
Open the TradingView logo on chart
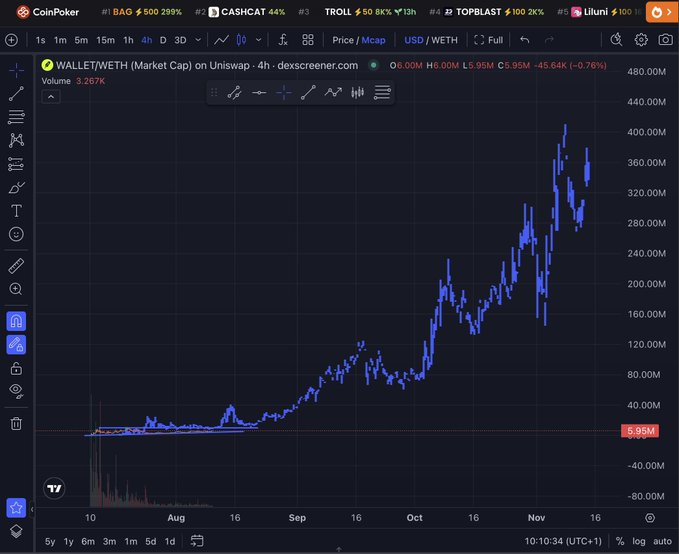54,489
